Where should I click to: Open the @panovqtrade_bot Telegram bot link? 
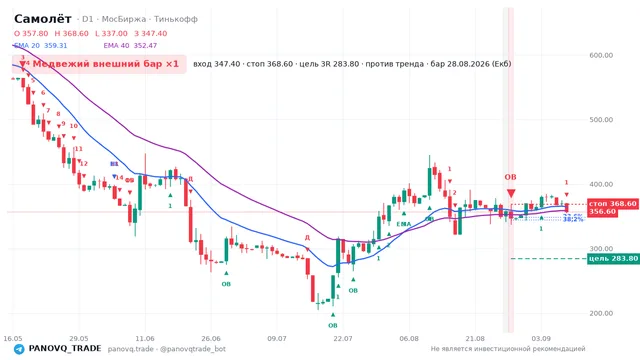click(193, 349)
